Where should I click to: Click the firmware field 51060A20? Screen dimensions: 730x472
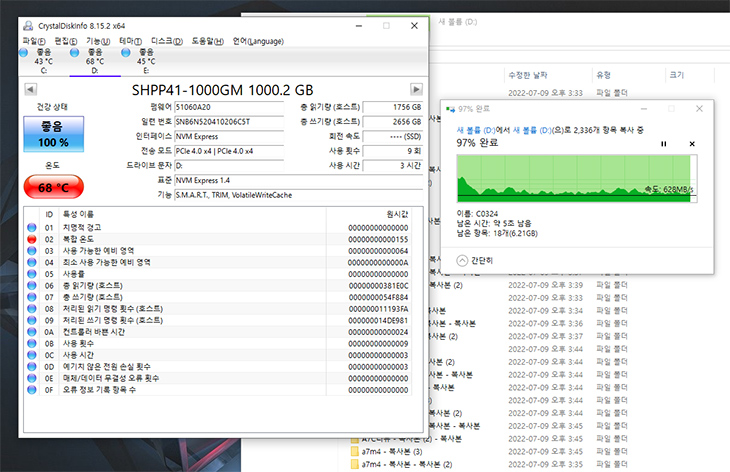pyautogui.click(x=229, y=107)
